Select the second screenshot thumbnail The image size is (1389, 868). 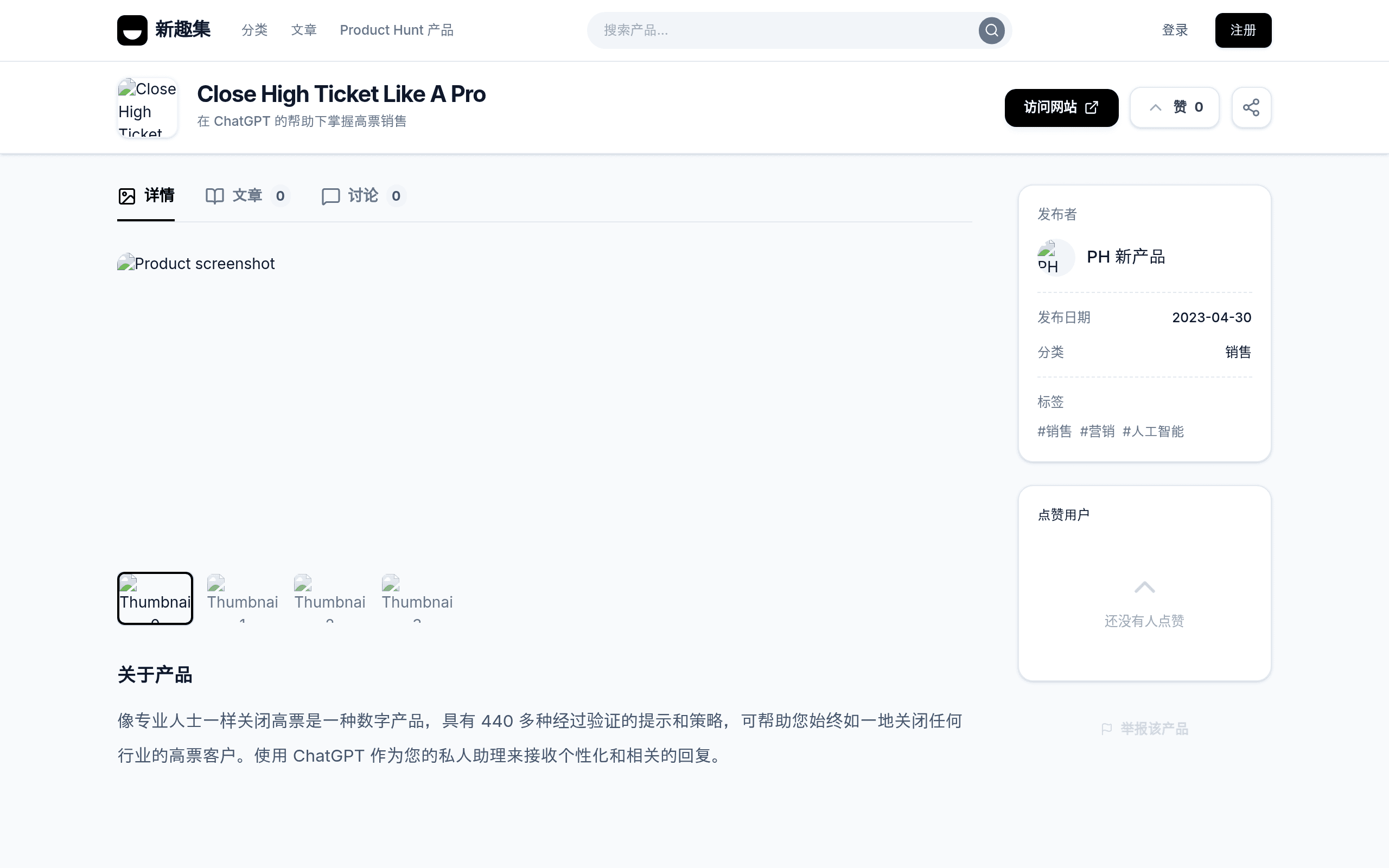pyautogui.click(x=242, y=598)
